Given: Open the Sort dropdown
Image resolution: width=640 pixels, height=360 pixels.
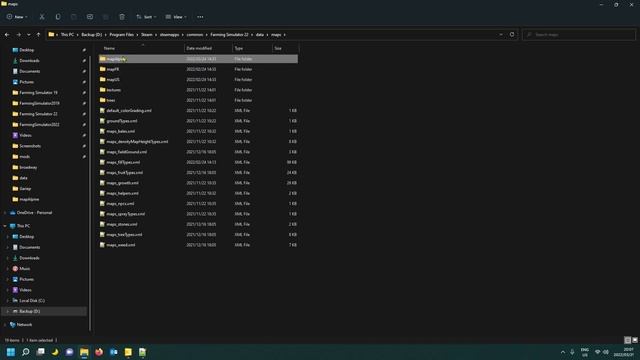Looking at the screenshot, I should [146, 17].
